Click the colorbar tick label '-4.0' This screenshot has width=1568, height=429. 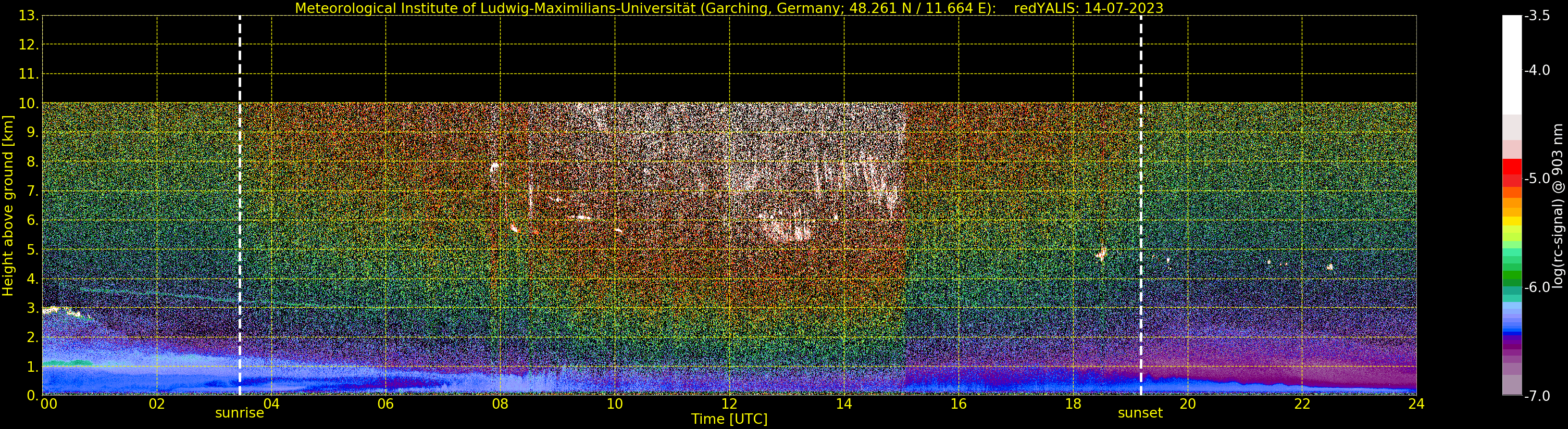(1537, 71)
